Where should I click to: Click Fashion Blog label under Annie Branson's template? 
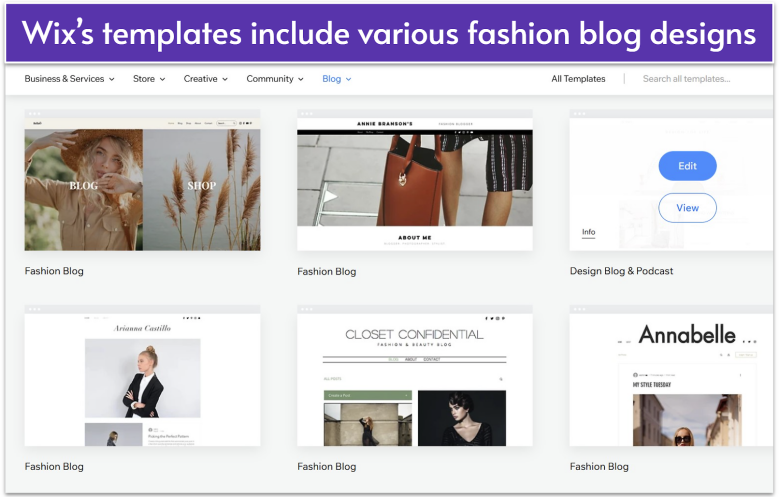click(327, 272)
